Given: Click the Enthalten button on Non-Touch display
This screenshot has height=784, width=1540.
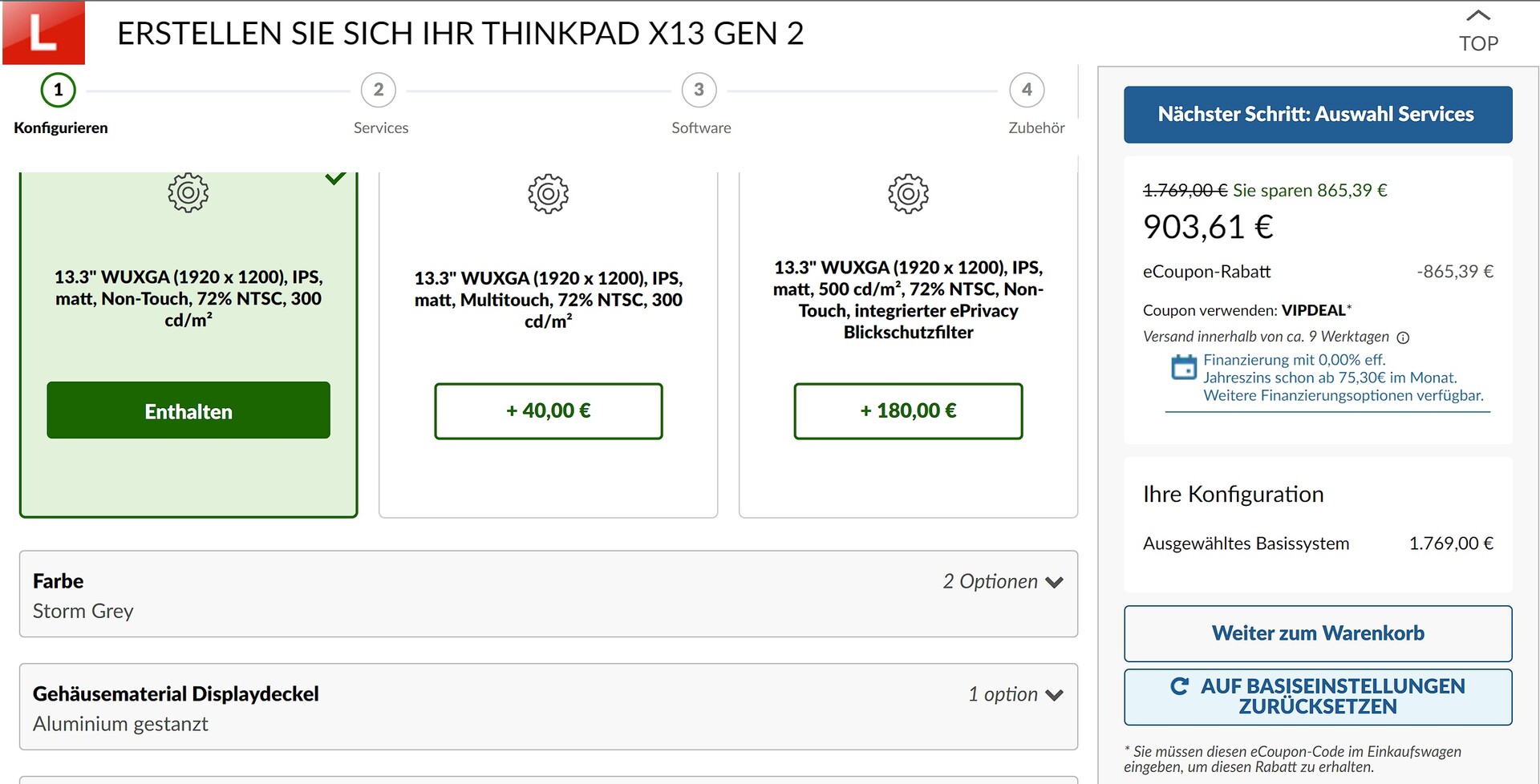Looking at the screenshot, I should (x=188, y=410).
